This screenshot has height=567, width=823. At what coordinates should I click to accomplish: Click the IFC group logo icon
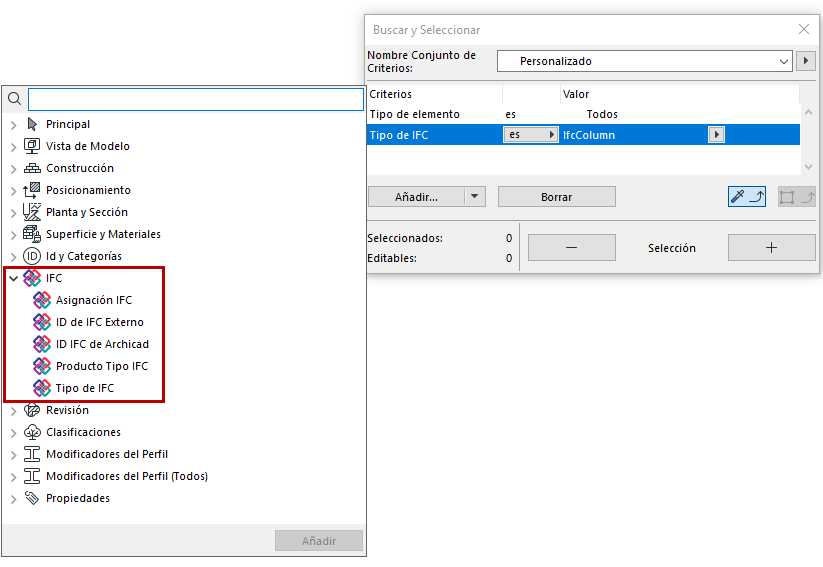point(32,278)
